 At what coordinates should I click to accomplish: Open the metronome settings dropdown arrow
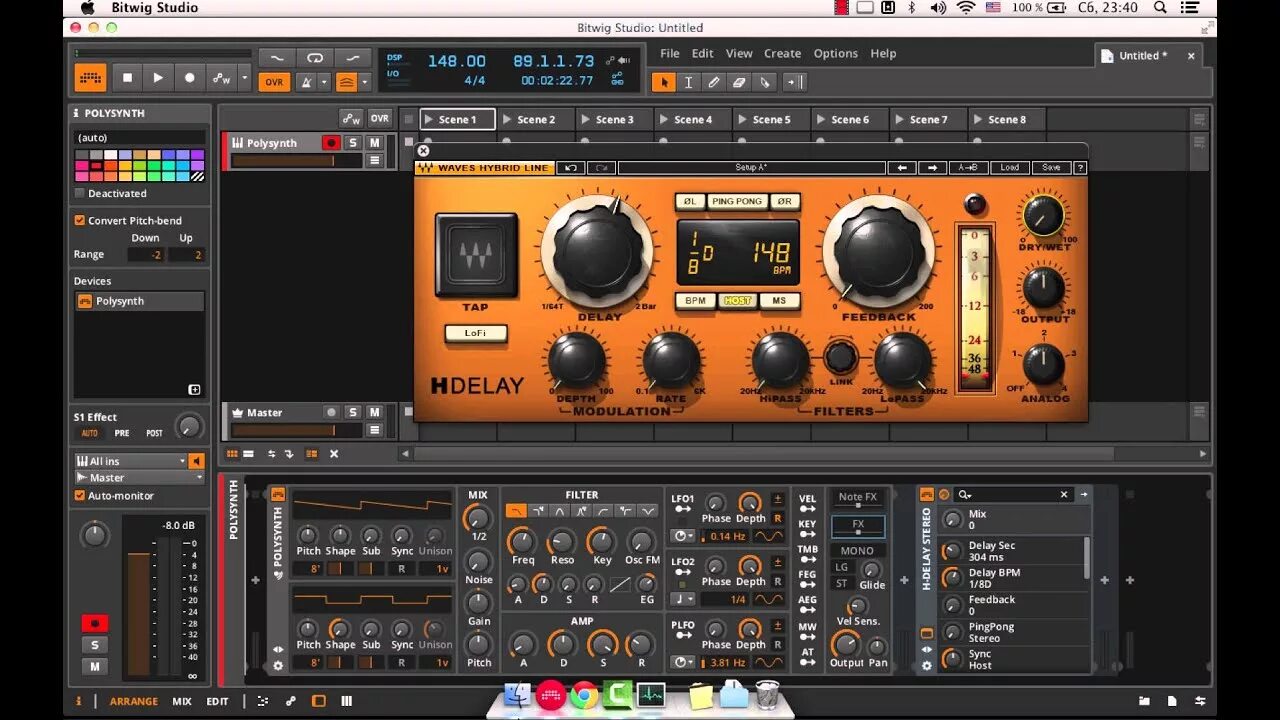(x=324, y=82)
